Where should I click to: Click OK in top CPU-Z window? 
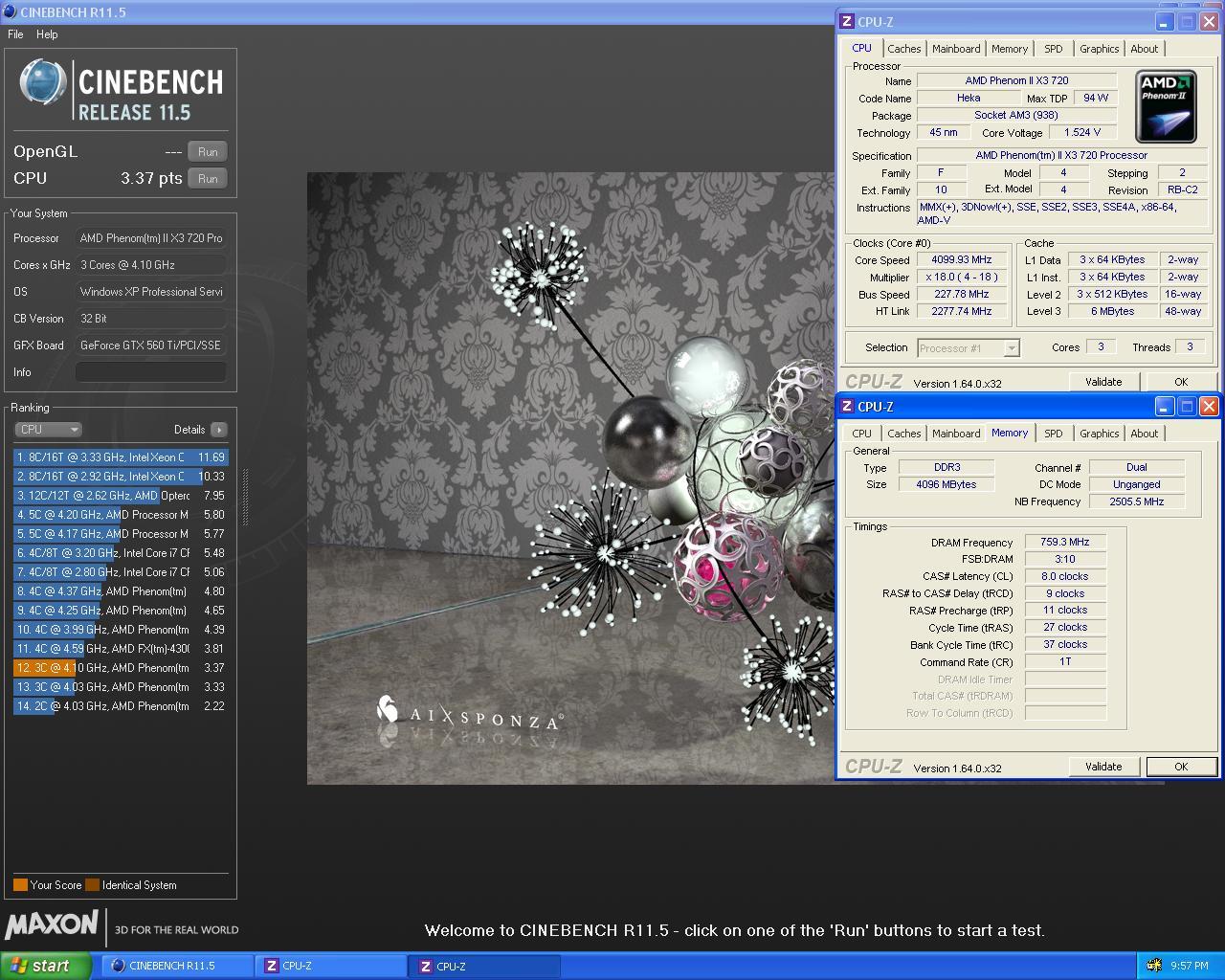click(1181, 382)
